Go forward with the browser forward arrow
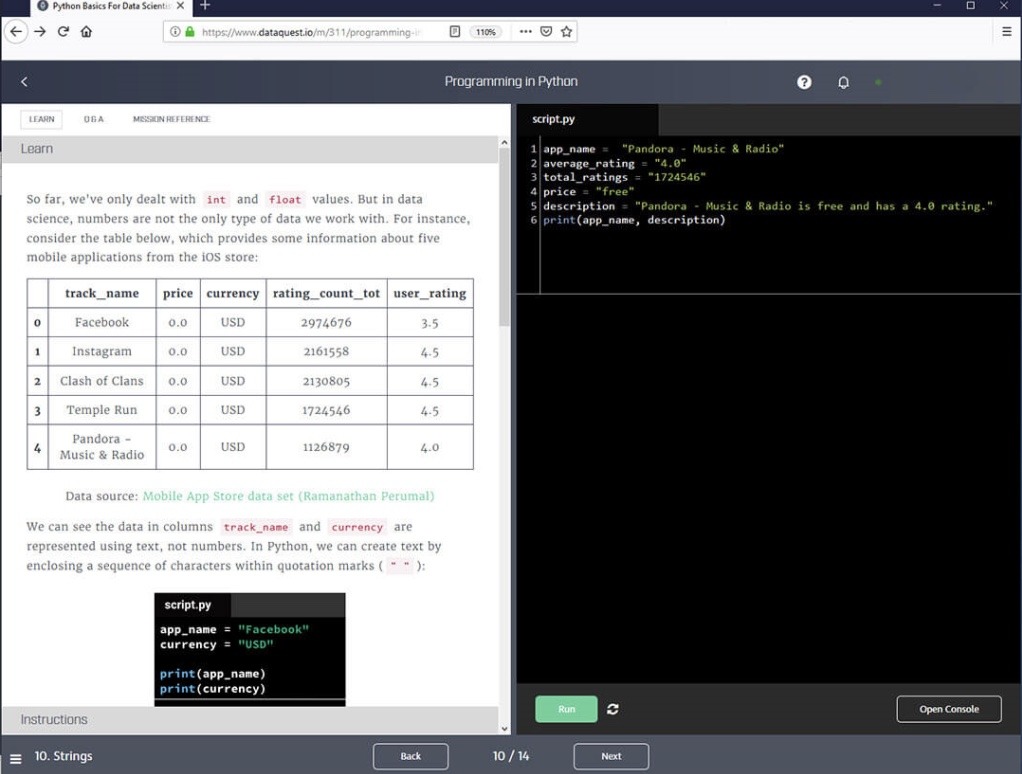Screen dimensions: 1022x774 40,31
